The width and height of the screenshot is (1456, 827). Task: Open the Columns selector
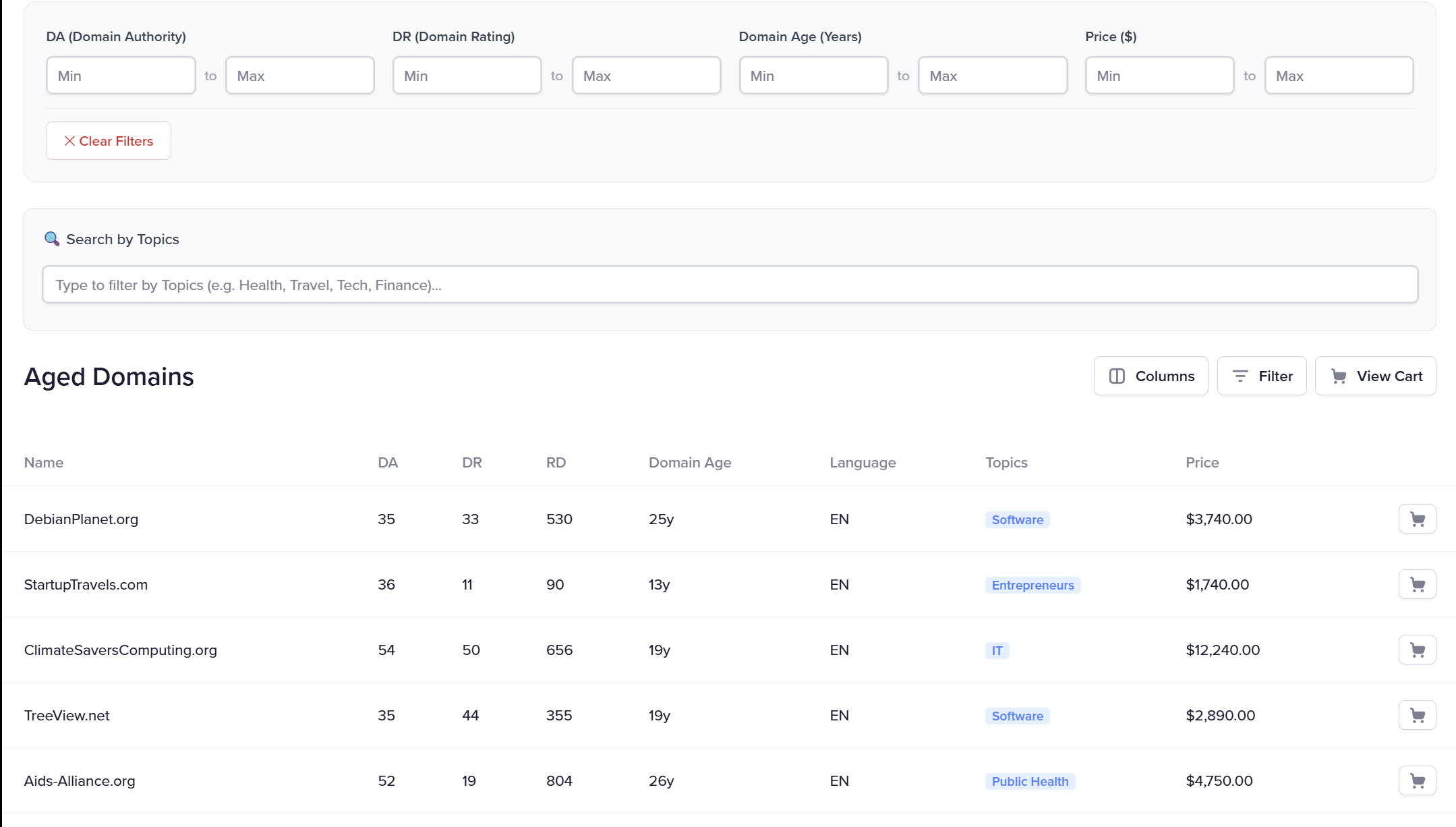1151,376
